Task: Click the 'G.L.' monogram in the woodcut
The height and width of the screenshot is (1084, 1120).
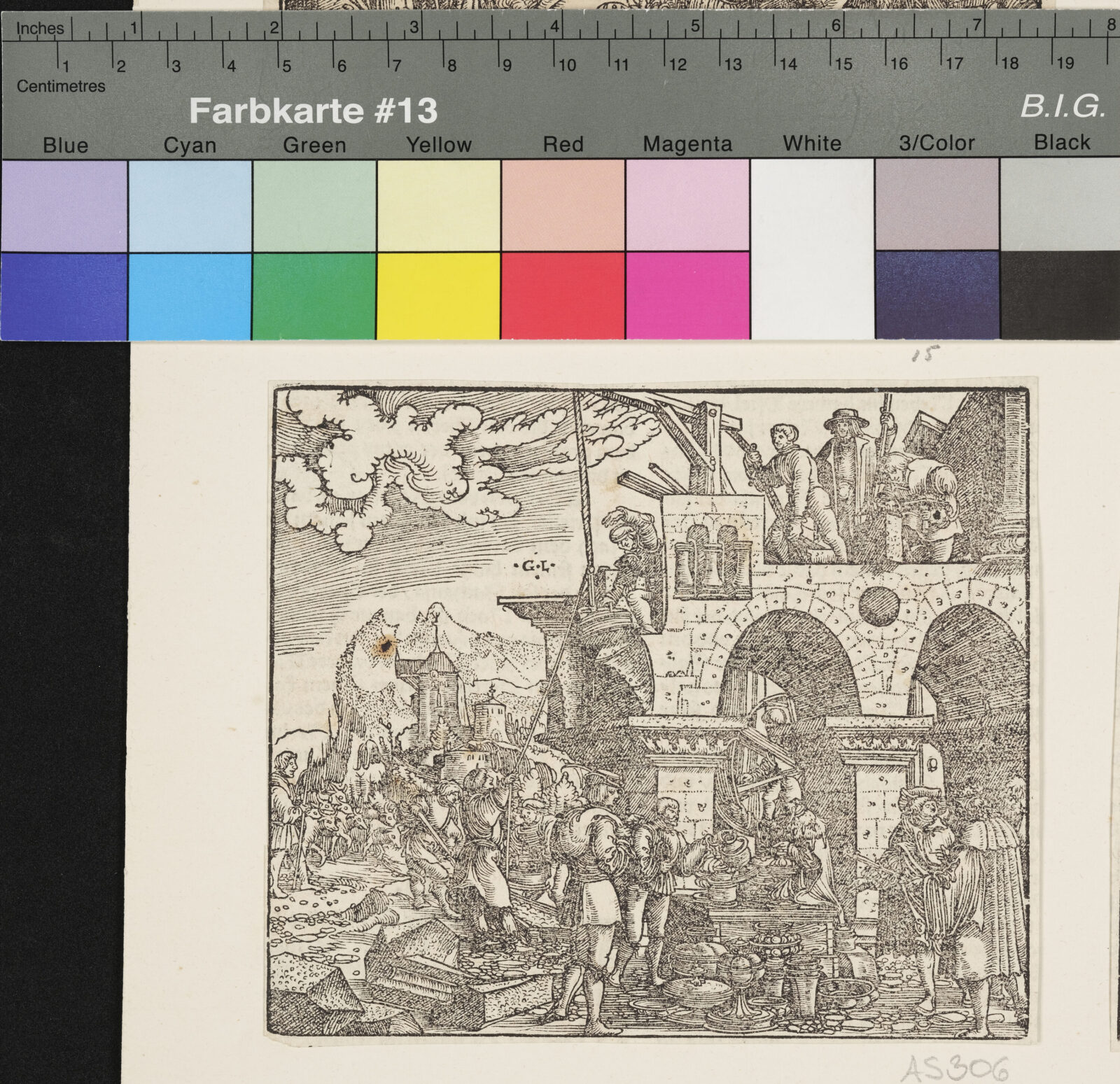Action: coord(535,566)
